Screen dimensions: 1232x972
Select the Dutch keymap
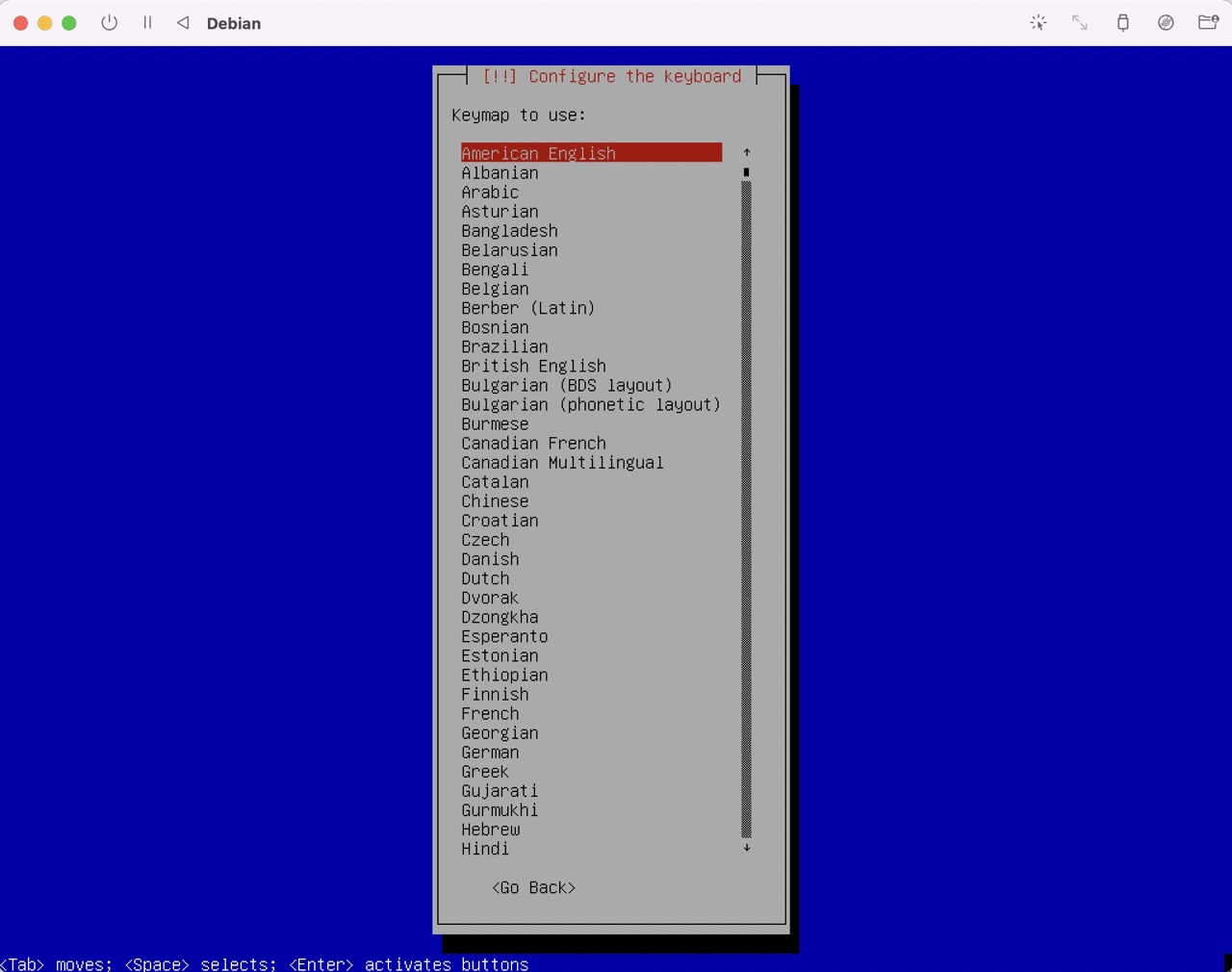[485, 578]
